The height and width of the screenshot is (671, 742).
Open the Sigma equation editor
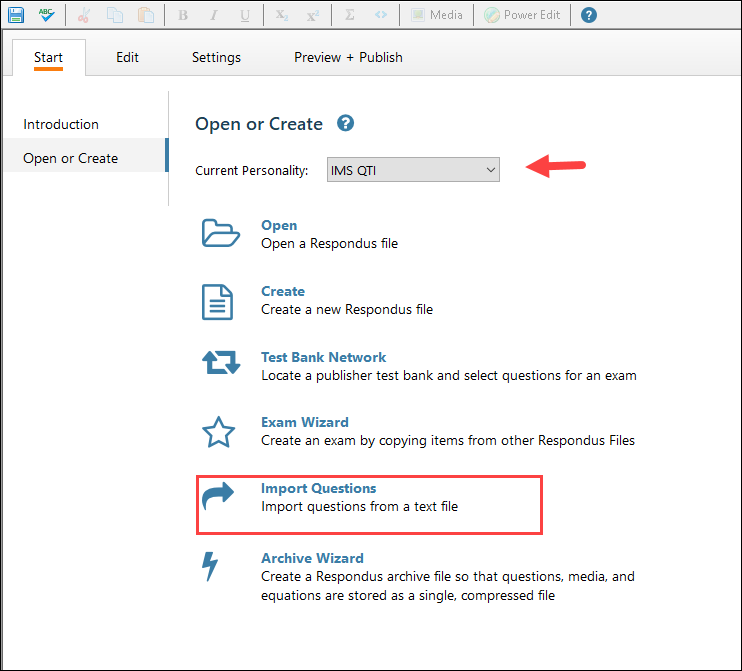[350, 15]
